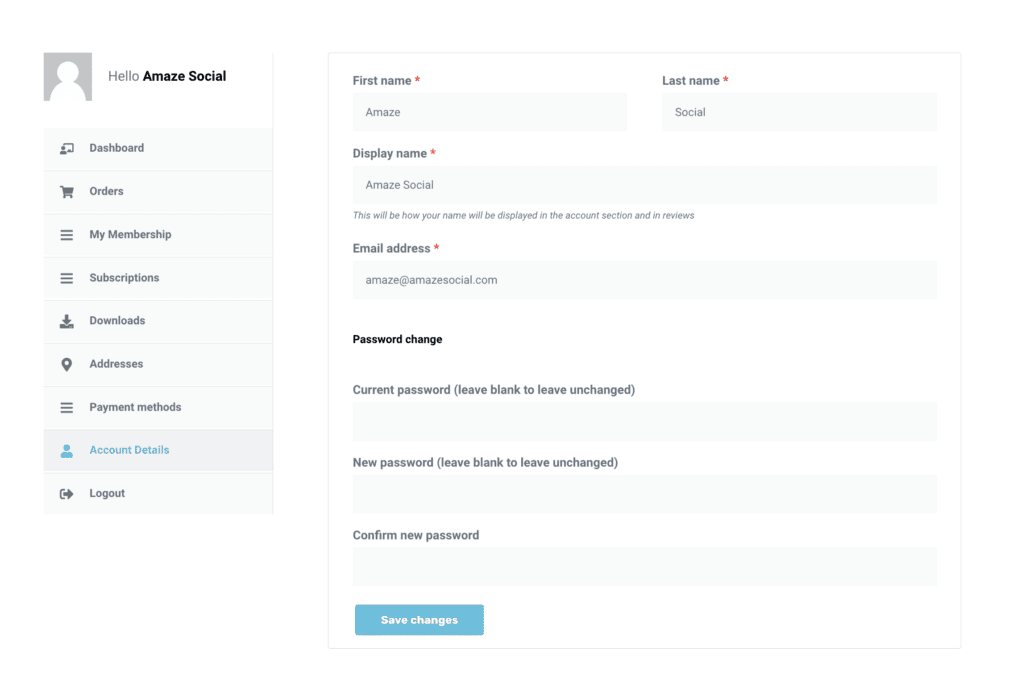Screen dimensions: 1030x679
Task: Open the Orders menu item
Action: [x=158, y=192]
